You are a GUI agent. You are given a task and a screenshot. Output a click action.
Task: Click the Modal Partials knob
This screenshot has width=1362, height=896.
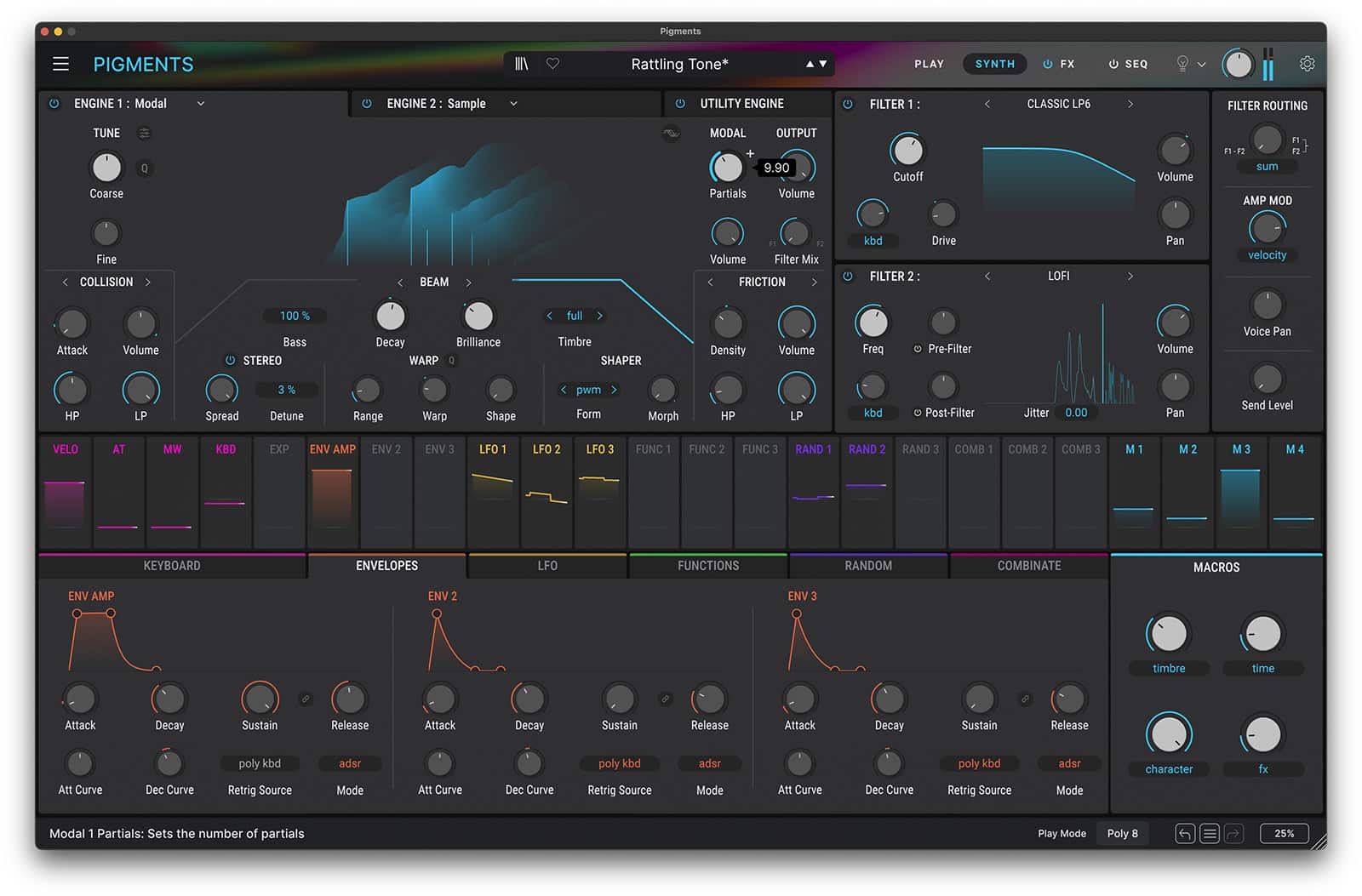(727, 168)
